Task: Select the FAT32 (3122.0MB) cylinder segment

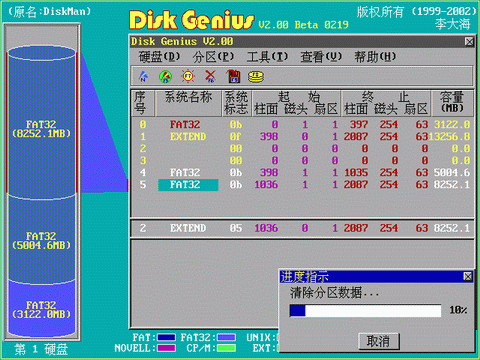Action: pyautogui.click(x=42, y=310)
